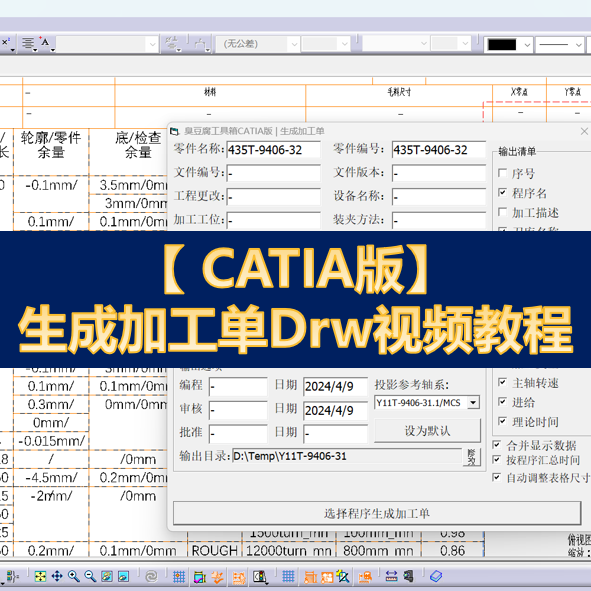This screenshot has width=591, height=591.
Task: Check the 加工描述 checkbox
Action: pyautogui.click(x=502, y=212)
